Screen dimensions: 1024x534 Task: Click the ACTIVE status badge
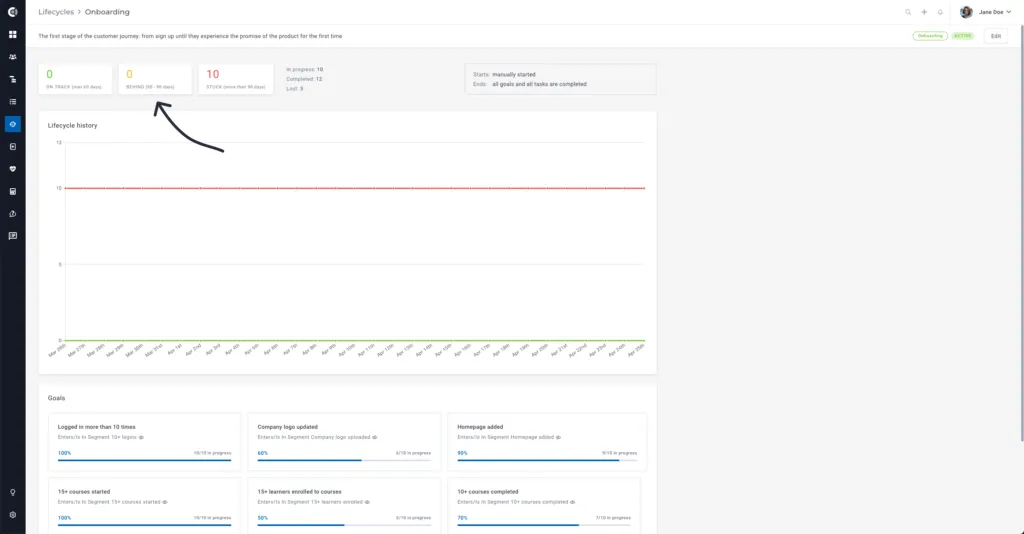click(x=963, y=36)
